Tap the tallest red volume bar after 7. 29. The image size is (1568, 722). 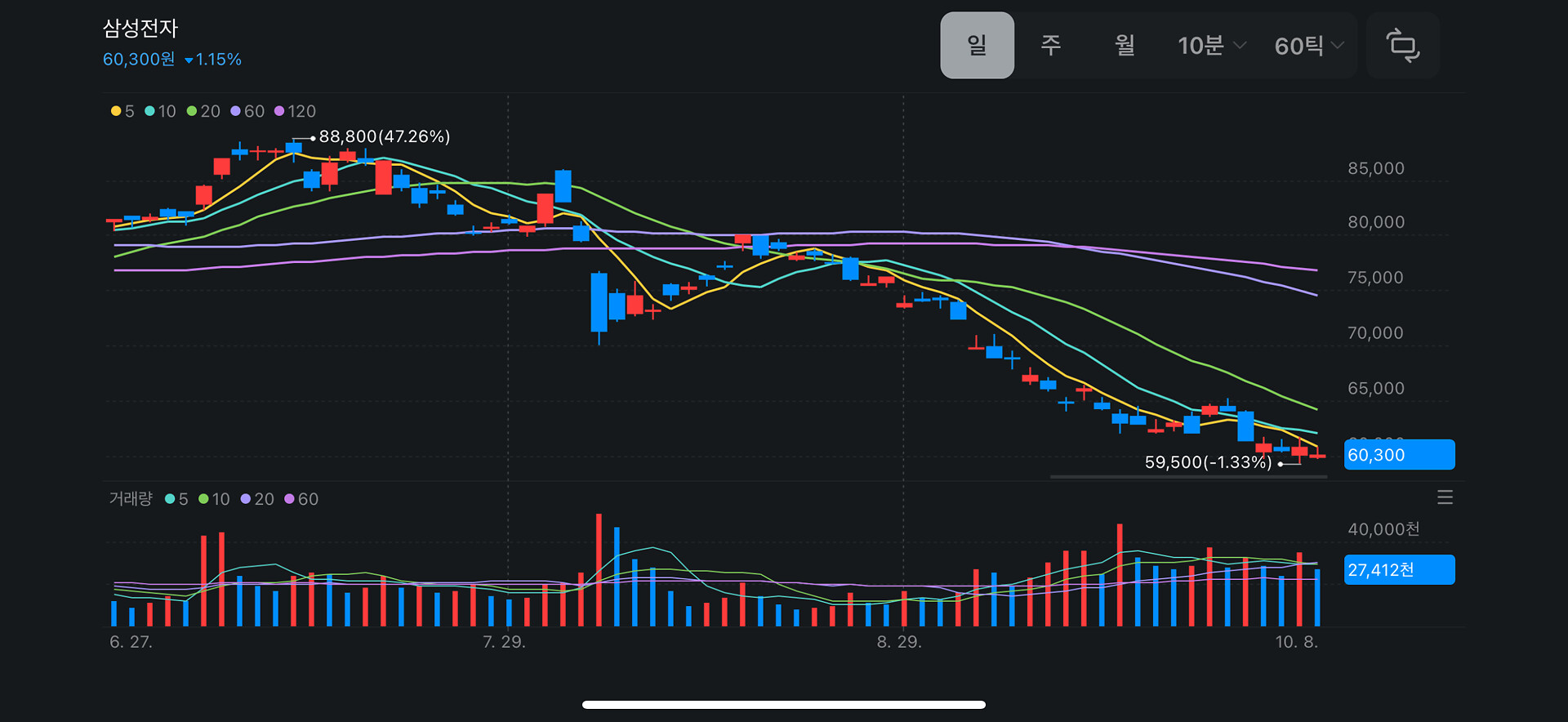[599, 570]
